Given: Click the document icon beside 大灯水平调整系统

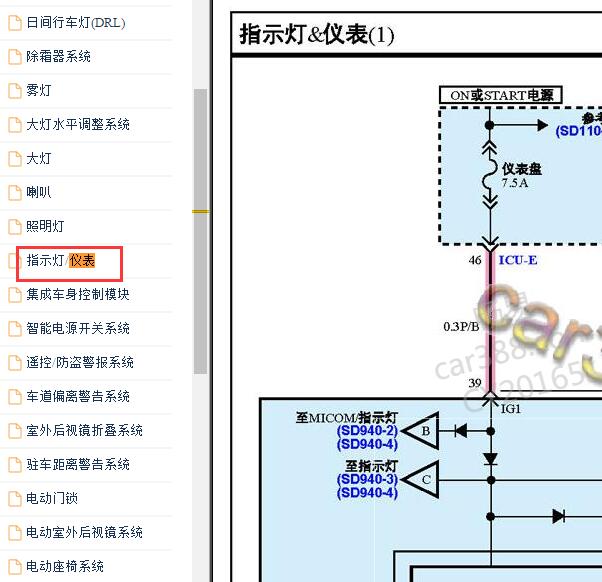Looking at the screenshot, I should (x=15, y=124).
